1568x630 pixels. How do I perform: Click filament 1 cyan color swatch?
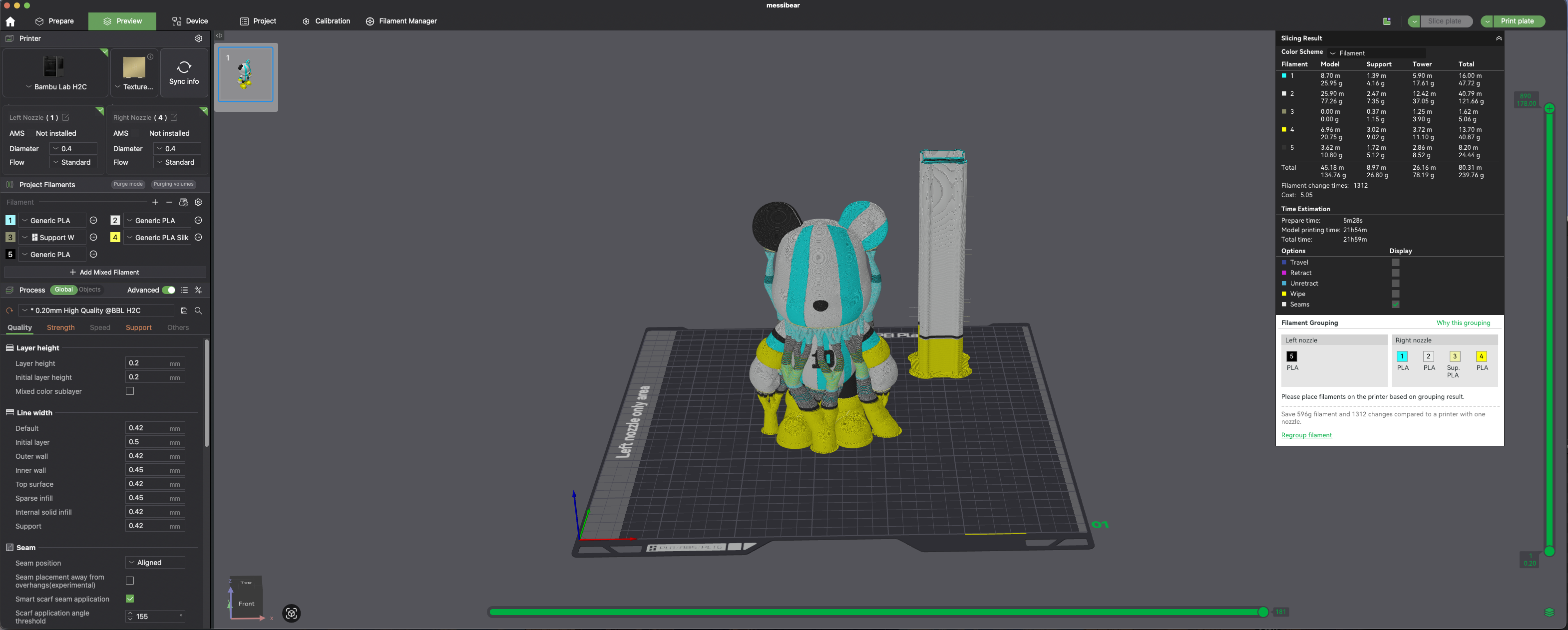pyautogui.click(x=10, y=220)
